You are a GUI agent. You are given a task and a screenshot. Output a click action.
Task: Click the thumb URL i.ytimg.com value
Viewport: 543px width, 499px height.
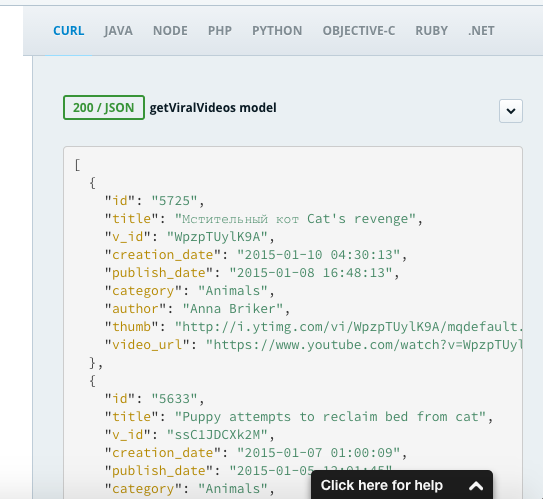point(348,327)
